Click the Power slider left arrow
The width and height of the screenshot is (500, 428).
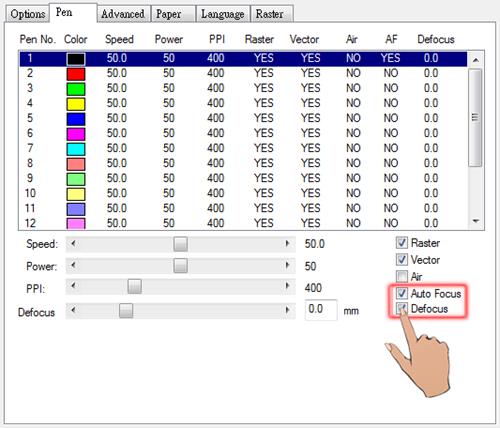[x=73, y=266]
